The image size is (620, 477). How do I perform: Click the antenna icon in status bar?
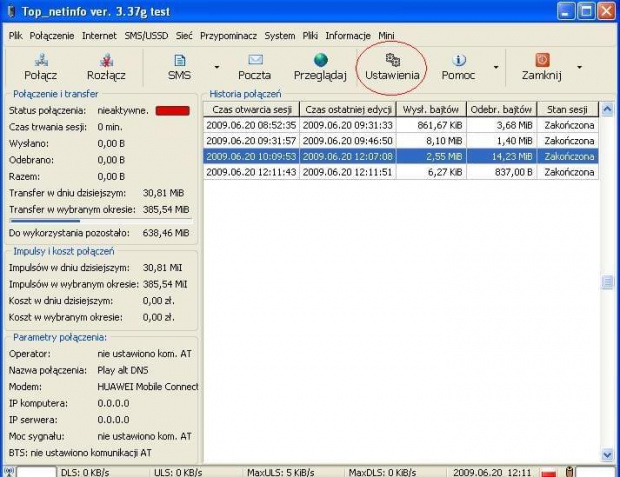pos(9,472)
